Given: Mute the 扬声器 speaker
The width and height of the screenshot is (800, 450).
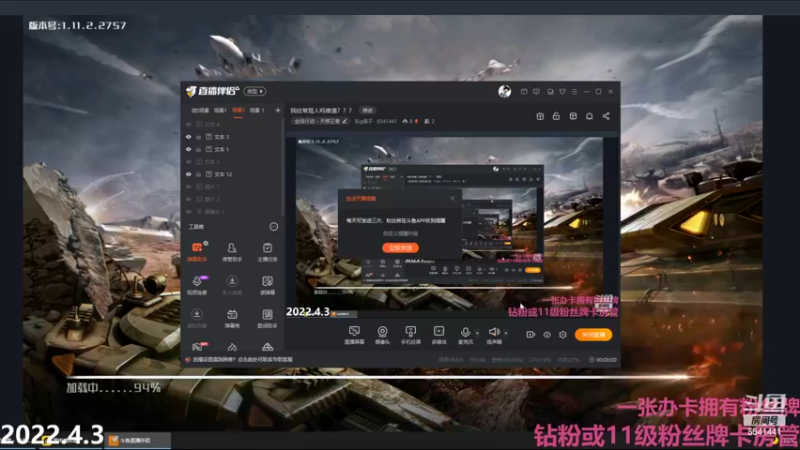Looking at the screenshot, I should click(x=494, y=335).
